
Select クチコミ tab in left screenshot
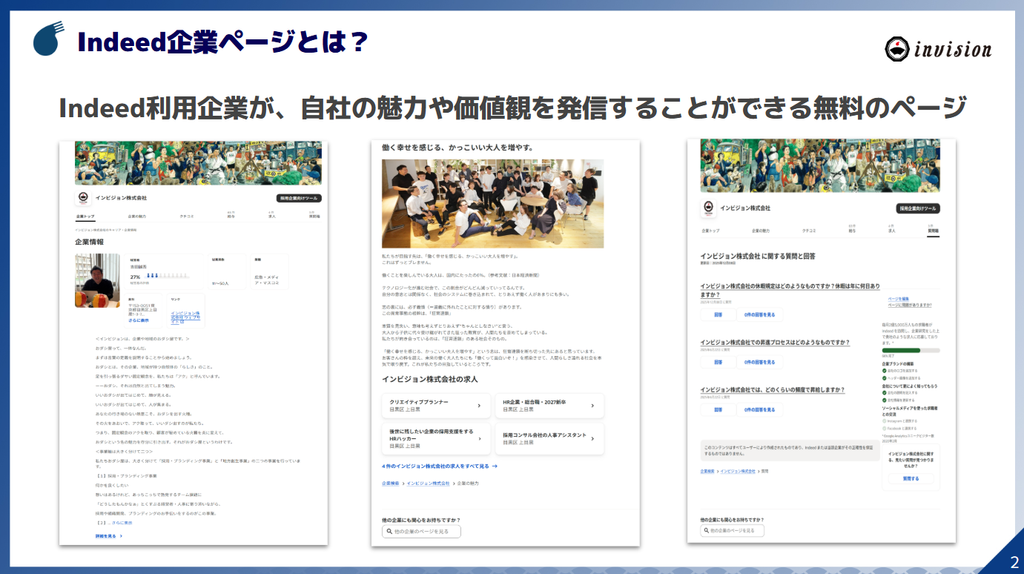[x=187, y=216]
